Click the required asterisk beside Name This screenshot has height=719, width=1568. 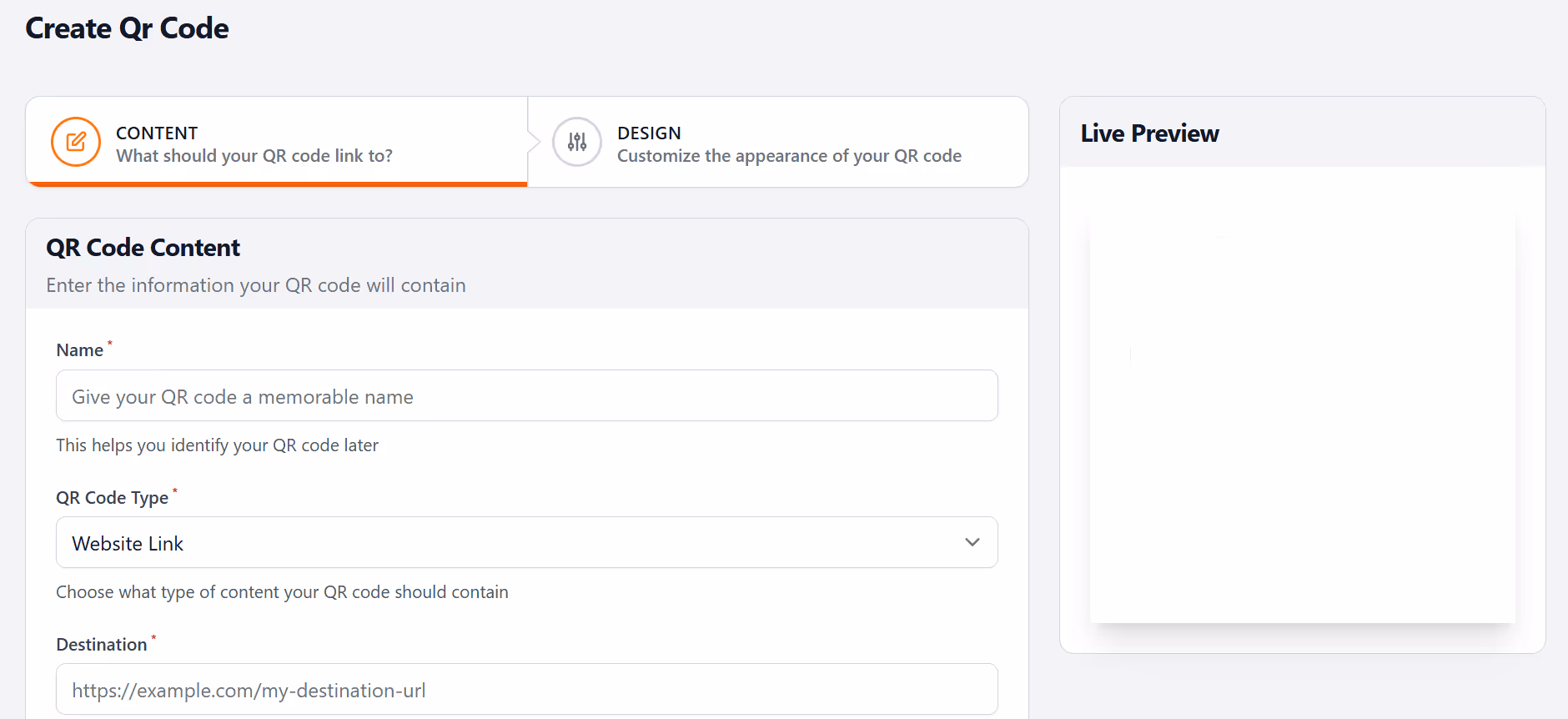[109, 342]
